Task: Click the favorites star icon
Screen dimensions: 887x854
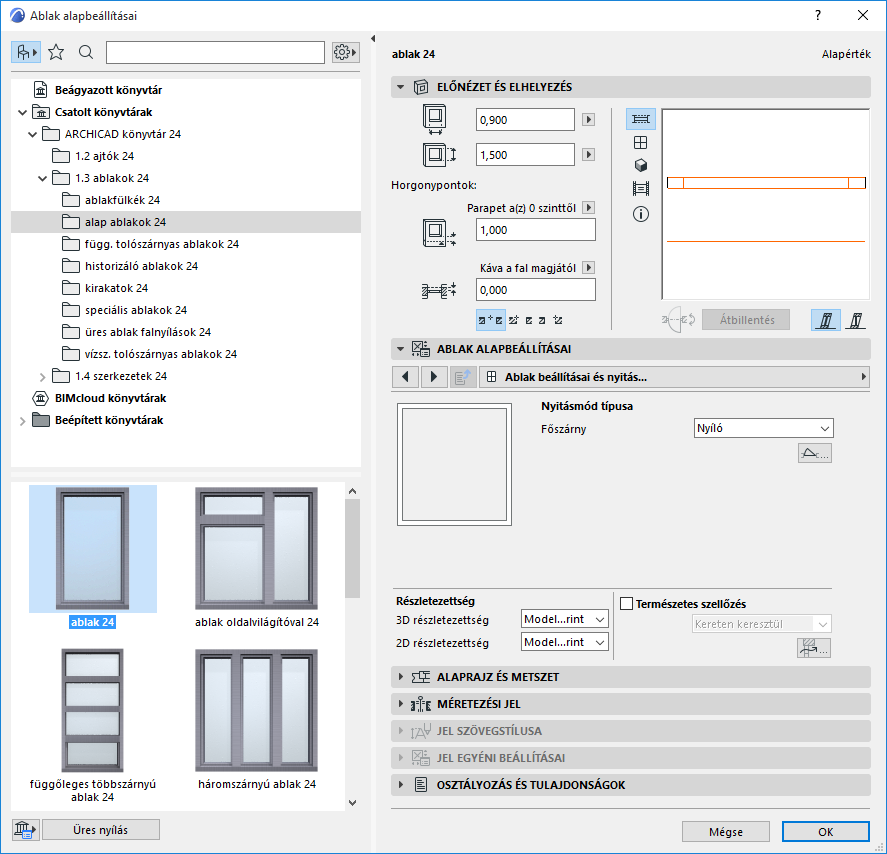Action: (x=57, y=52)
